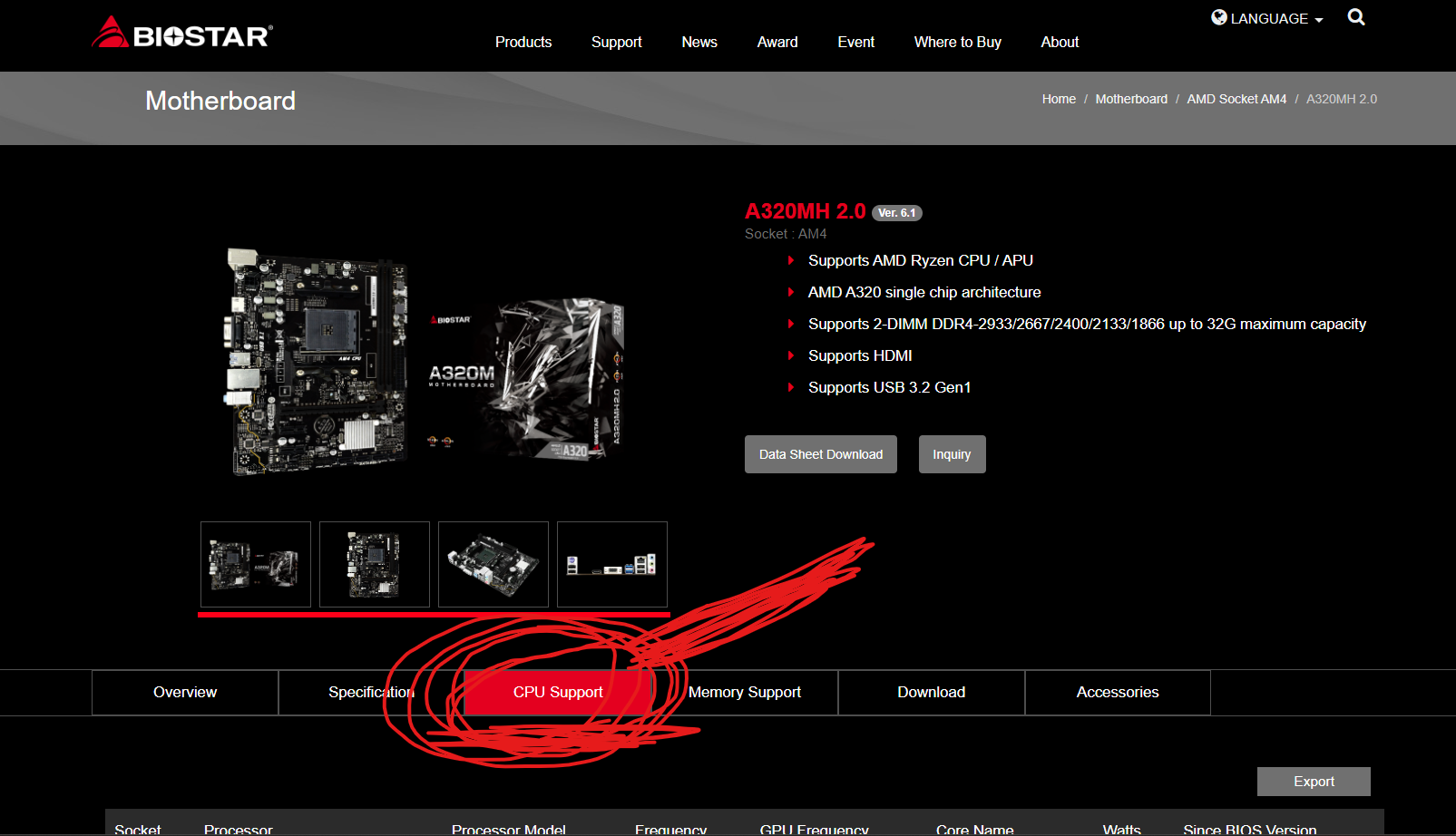Click the Export button
This screenshot has width=1456, height=836.
(1314, 782)
